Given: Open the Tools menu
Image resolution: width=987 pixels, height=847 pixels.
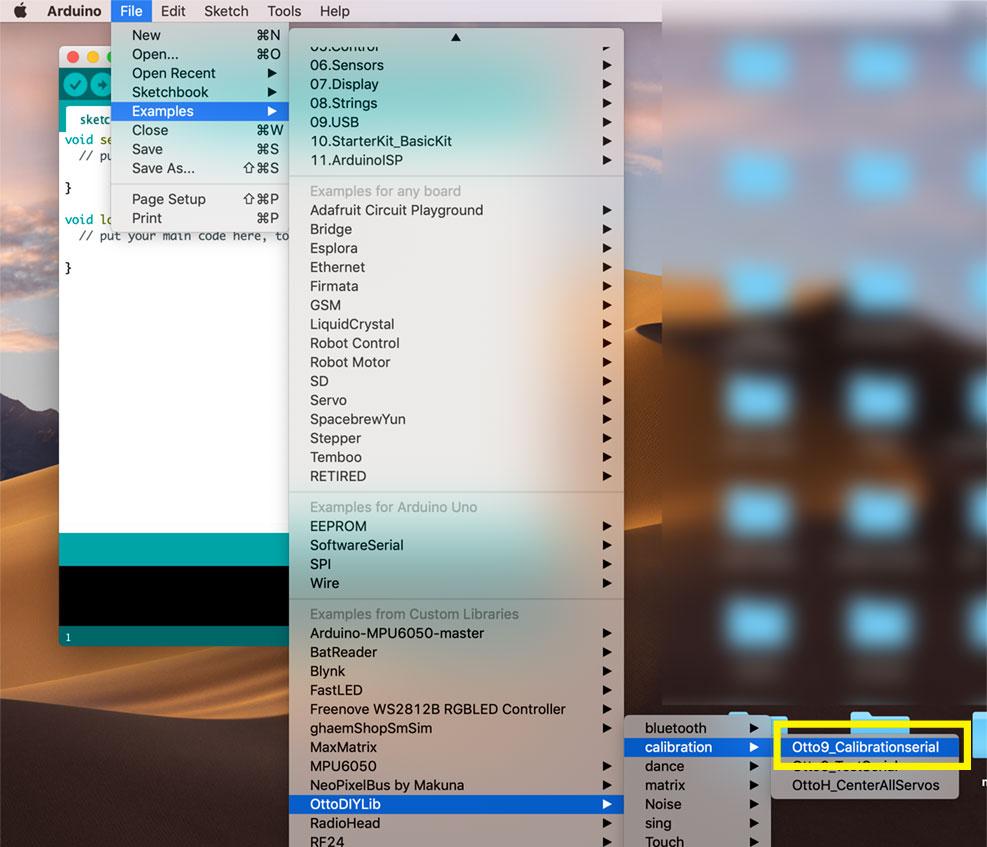Looking at the screenshot, I should tap(284, 11).
